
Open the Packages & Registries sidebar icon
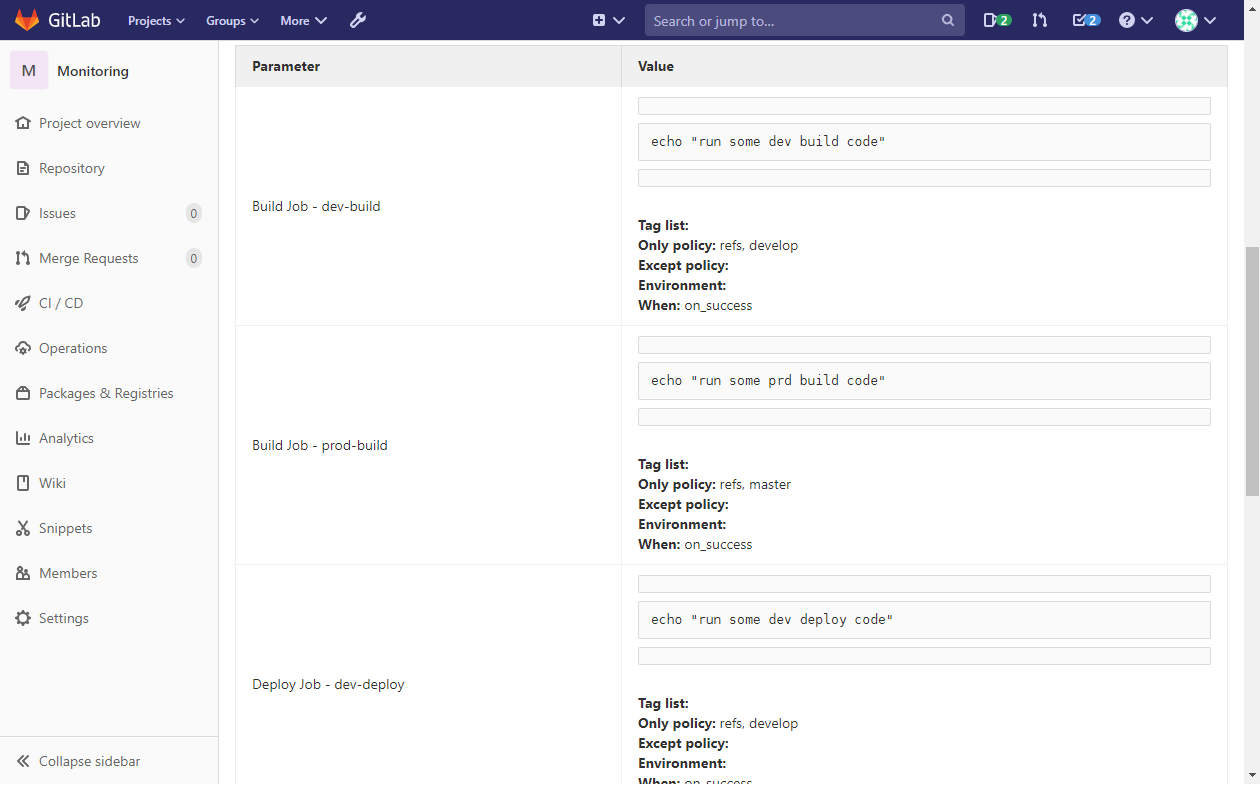22,392
